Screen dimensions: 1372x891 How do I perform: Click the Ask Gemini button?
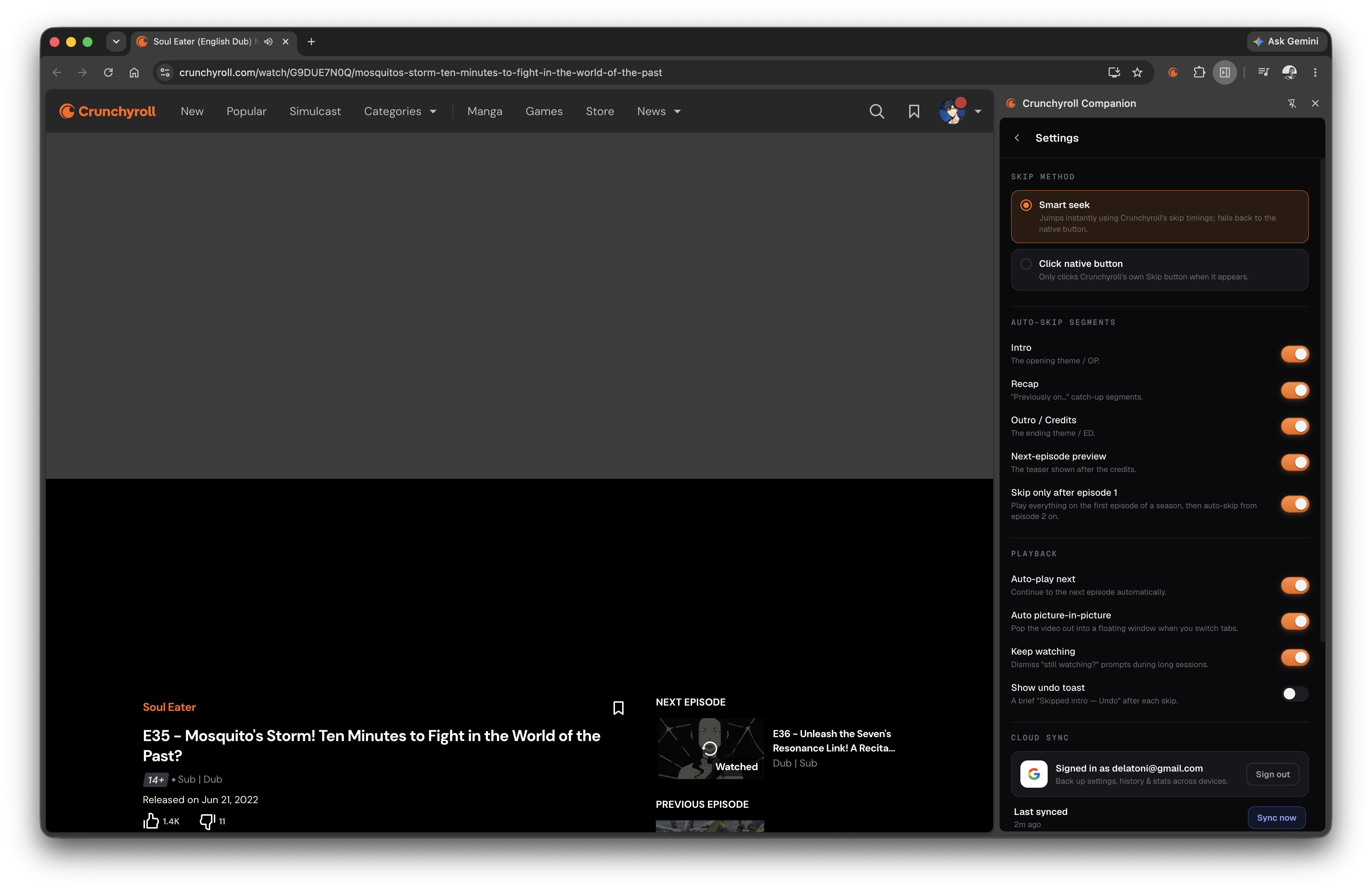pyautogui.click(x=1286, y=42)
